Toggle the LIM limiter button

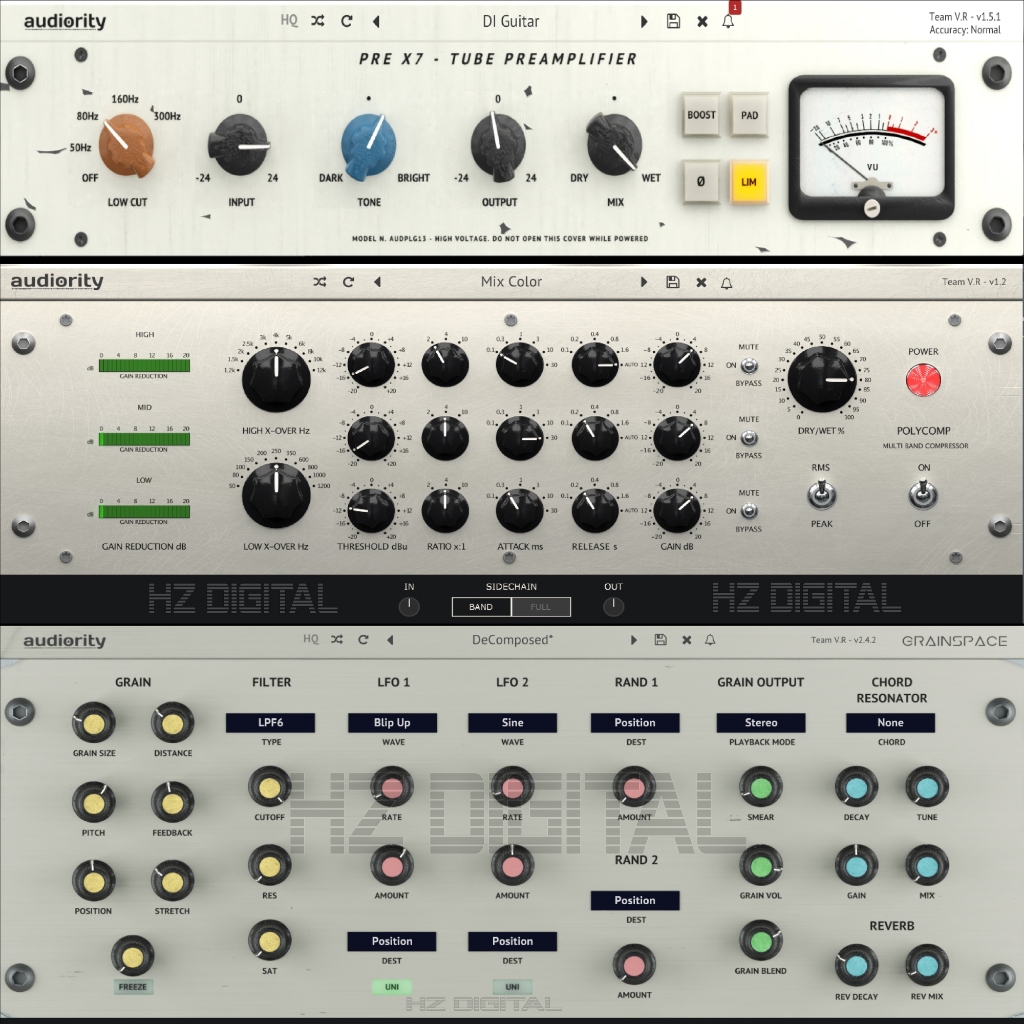[748, 182]
